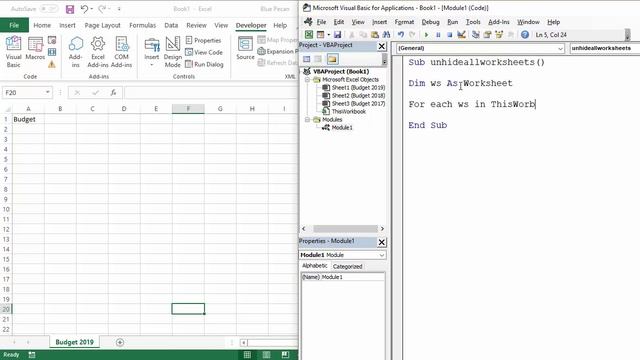The image size is (640, 360).
Task: Toggle Design Mode icon in VBA toolbar
Action: (461, 35)
